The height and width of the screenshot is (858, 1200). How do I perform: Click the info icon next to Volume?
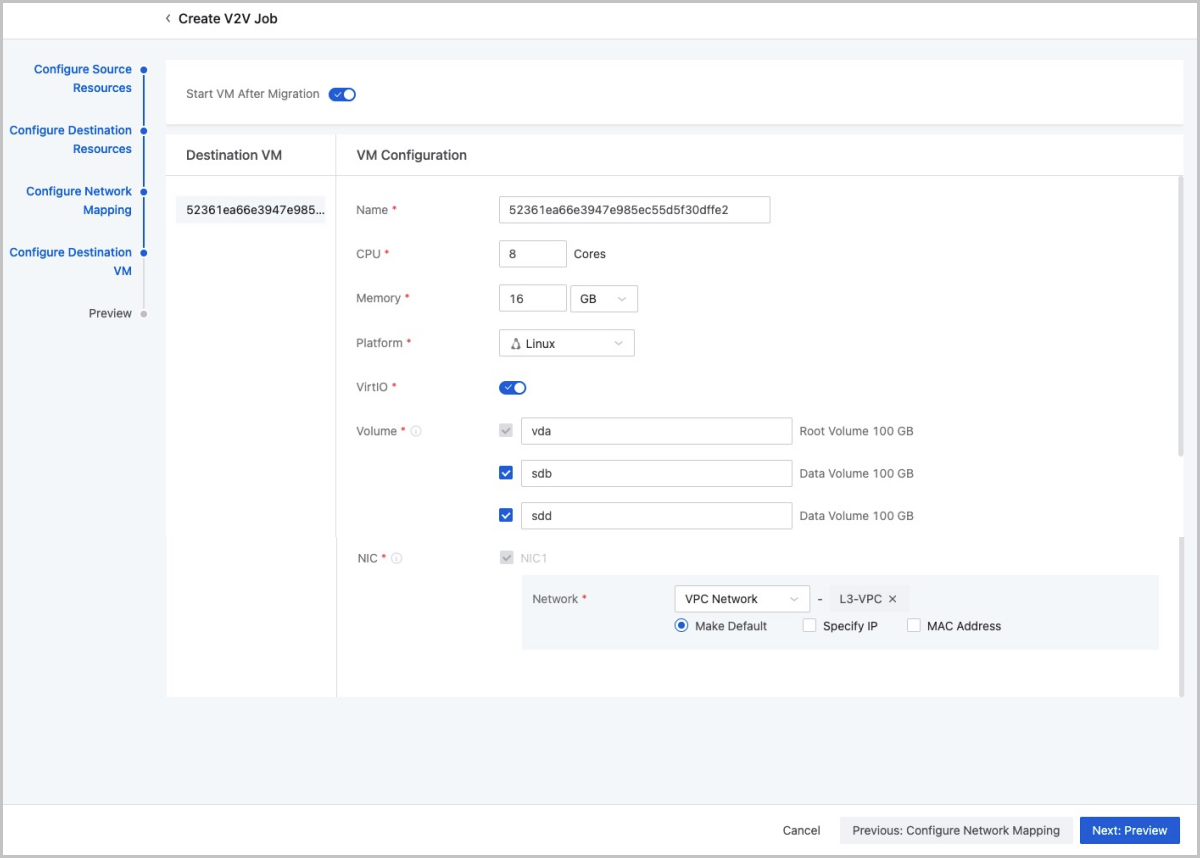pos(416,432)
